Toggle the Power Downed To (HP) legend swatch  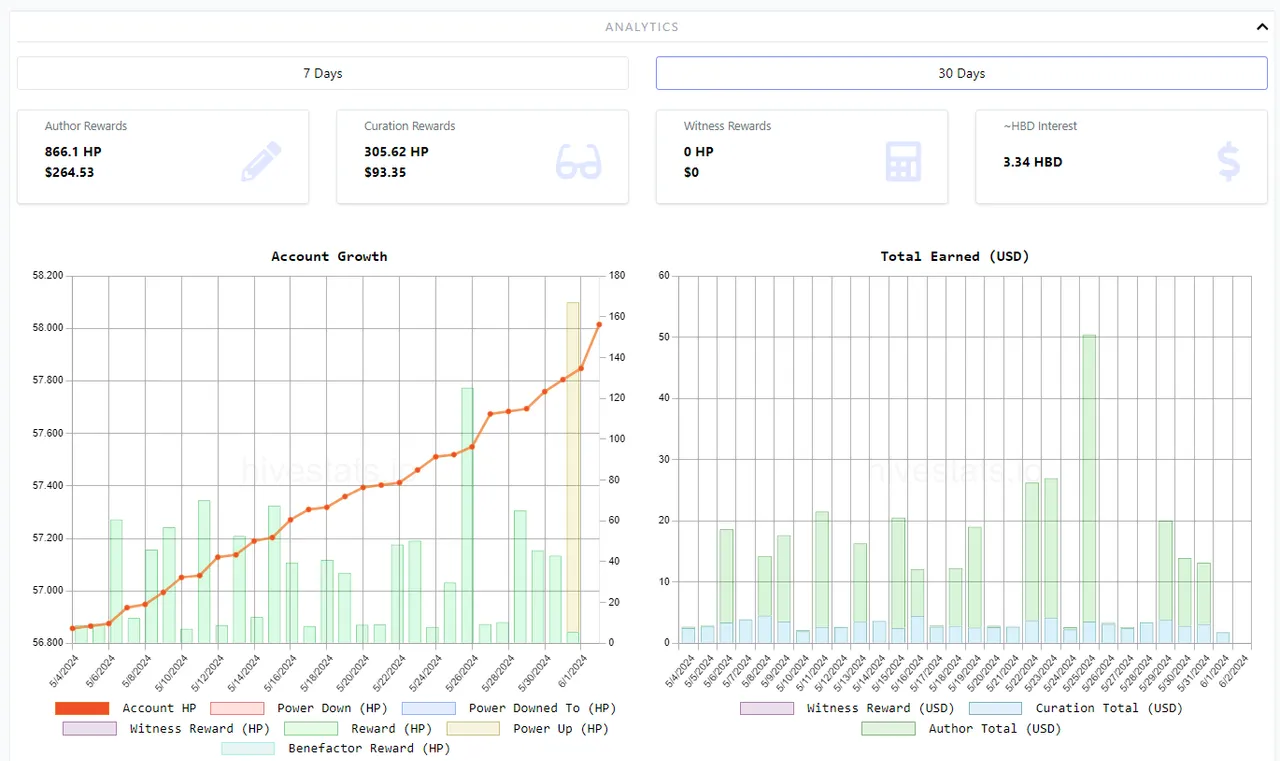[x=428, y=708]
